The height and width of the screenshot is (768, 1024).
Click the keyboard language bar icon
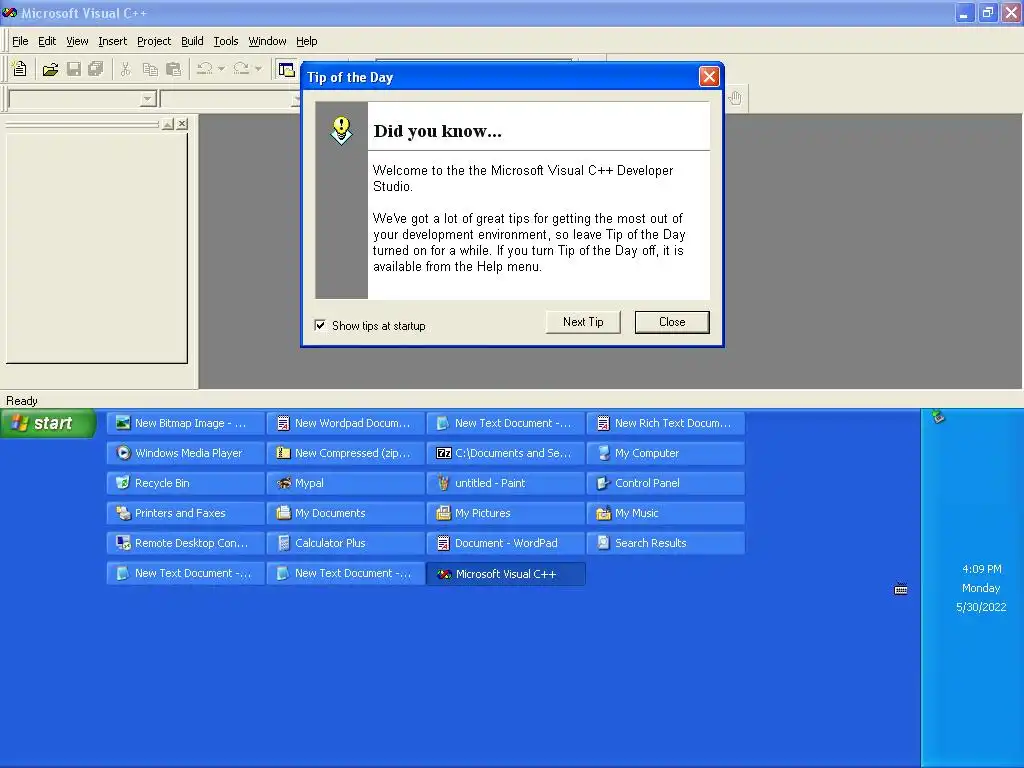point(901,589)
